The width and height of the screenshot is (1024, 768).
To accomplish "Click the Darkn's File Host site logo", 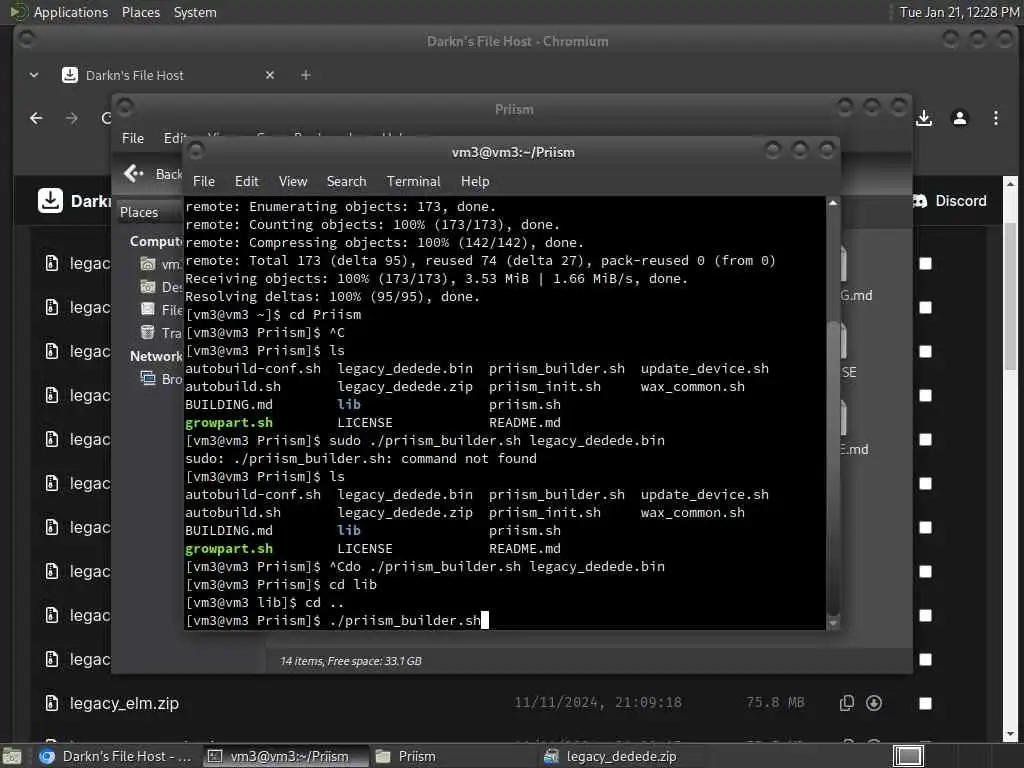I will [x=50, y=200].
